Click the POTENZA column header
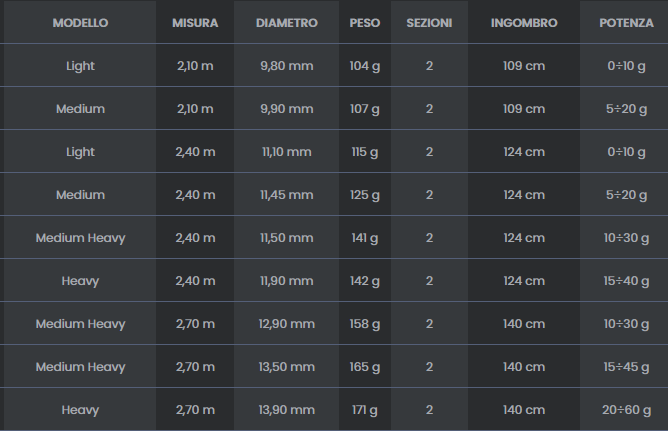Image resolution: width=668 pixels, height=431 pixels. pos(627,22)
